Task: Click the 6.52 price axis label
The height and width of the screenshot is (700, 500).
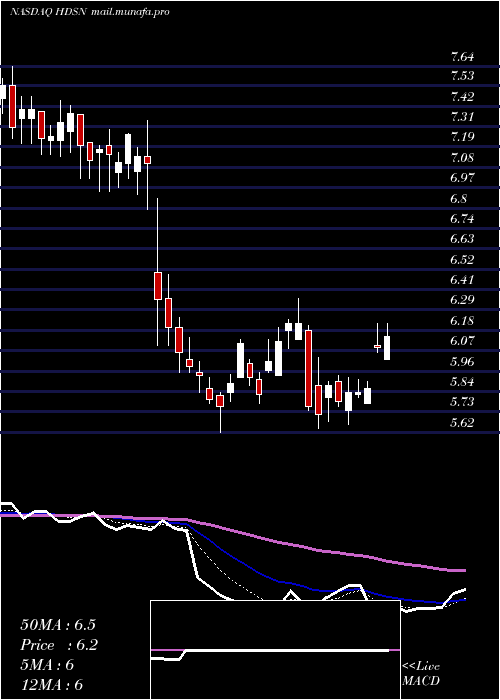Action: click(x=462, y=259)
